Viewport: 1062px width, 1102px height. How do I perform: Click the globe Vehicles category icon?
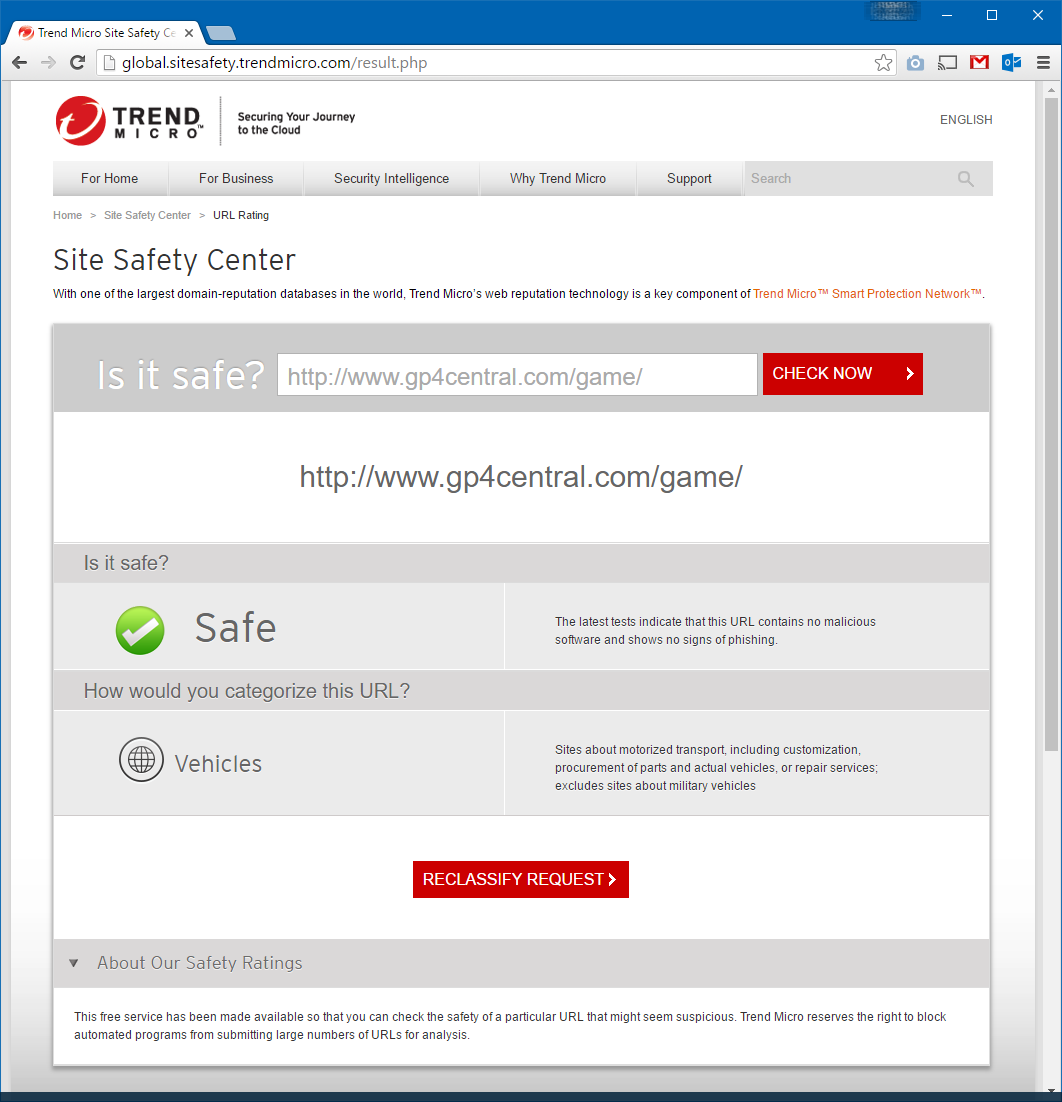tap(141, 759)
